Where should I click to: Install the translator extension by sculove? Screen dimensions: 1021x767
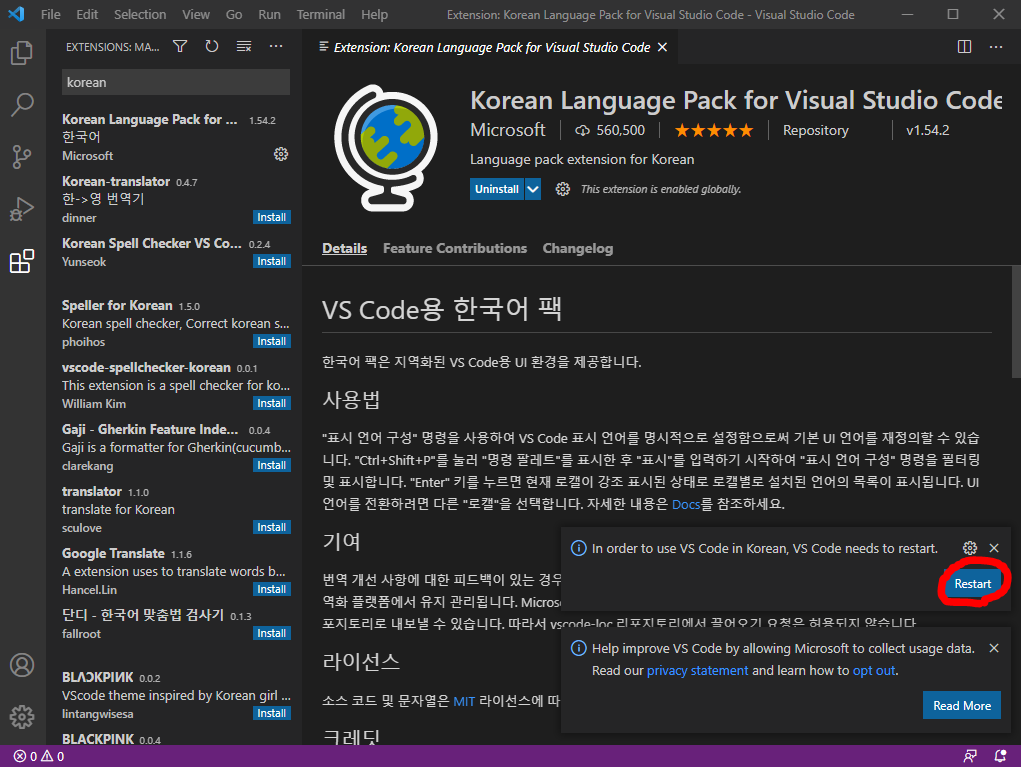(272, 527)
